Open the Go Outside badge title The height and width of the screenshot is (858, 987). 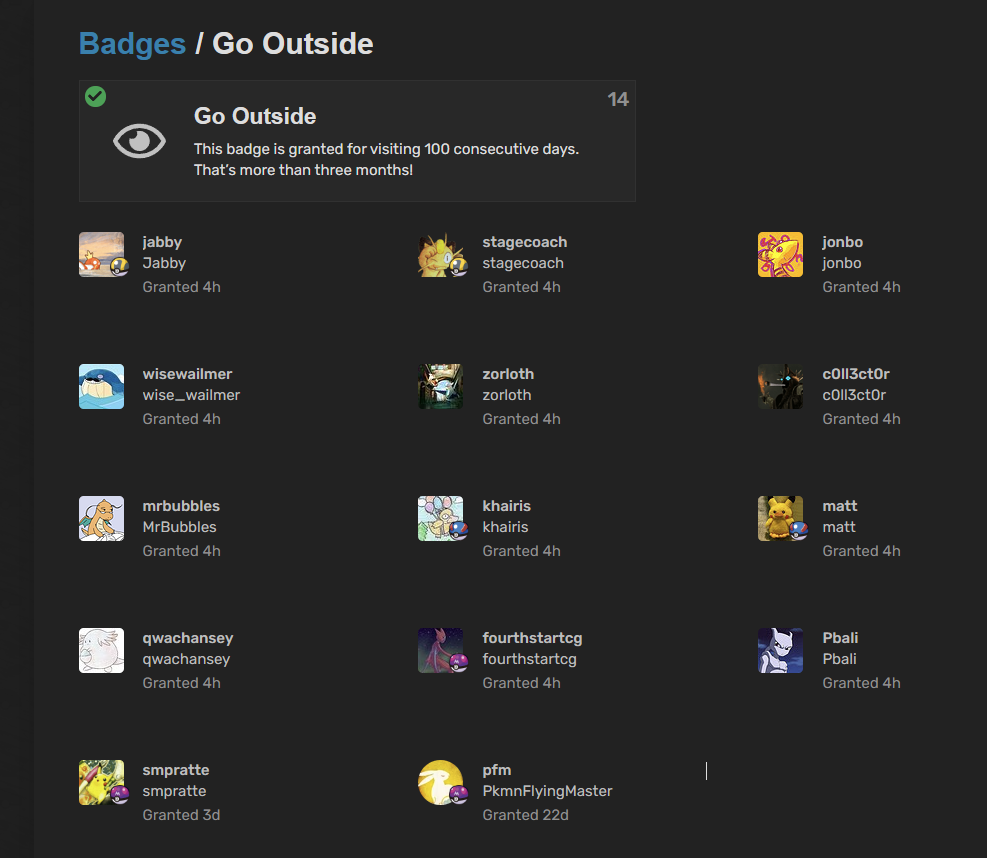[x=255, y=116]
